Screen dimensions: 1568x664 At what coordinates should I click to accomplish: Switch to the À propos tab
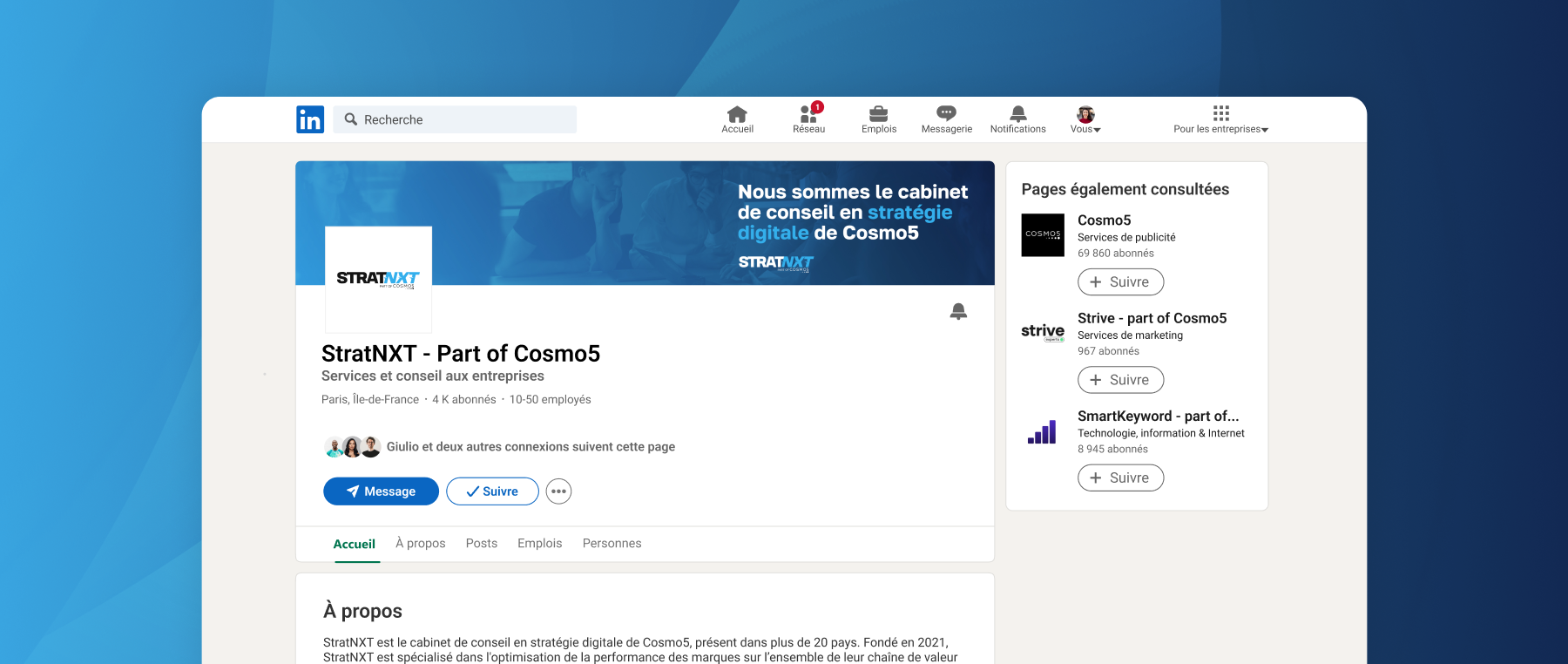pyautogui.click(x=420, y=543)
